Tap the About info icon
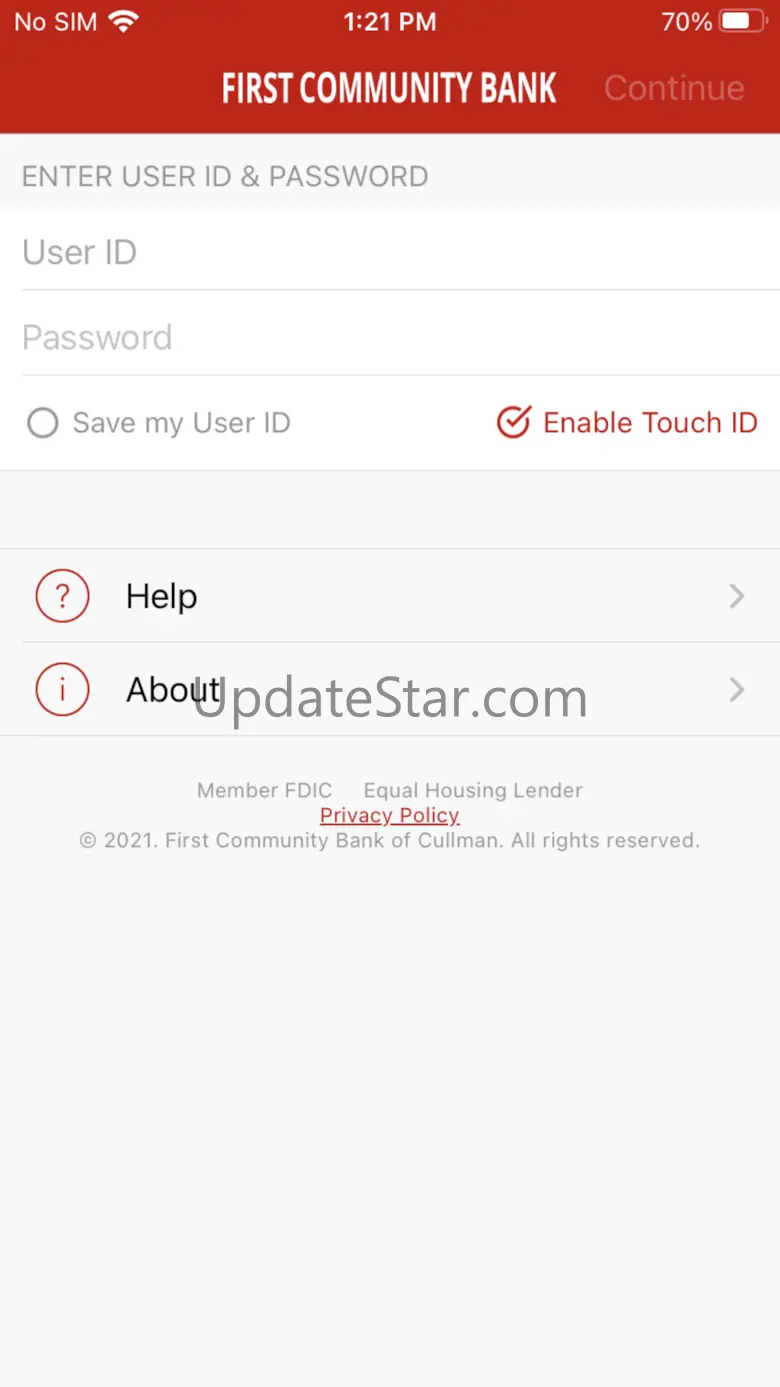Viewport: 780px width, 1387px height. [x=62, y=690]
